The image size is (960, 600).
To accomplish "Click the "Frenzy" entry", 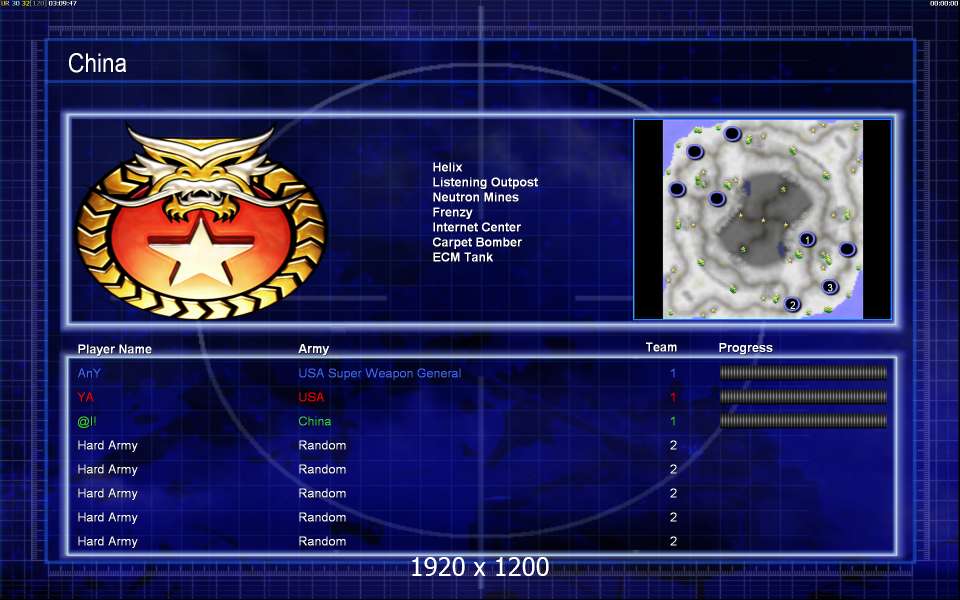I will coord(452,212).
